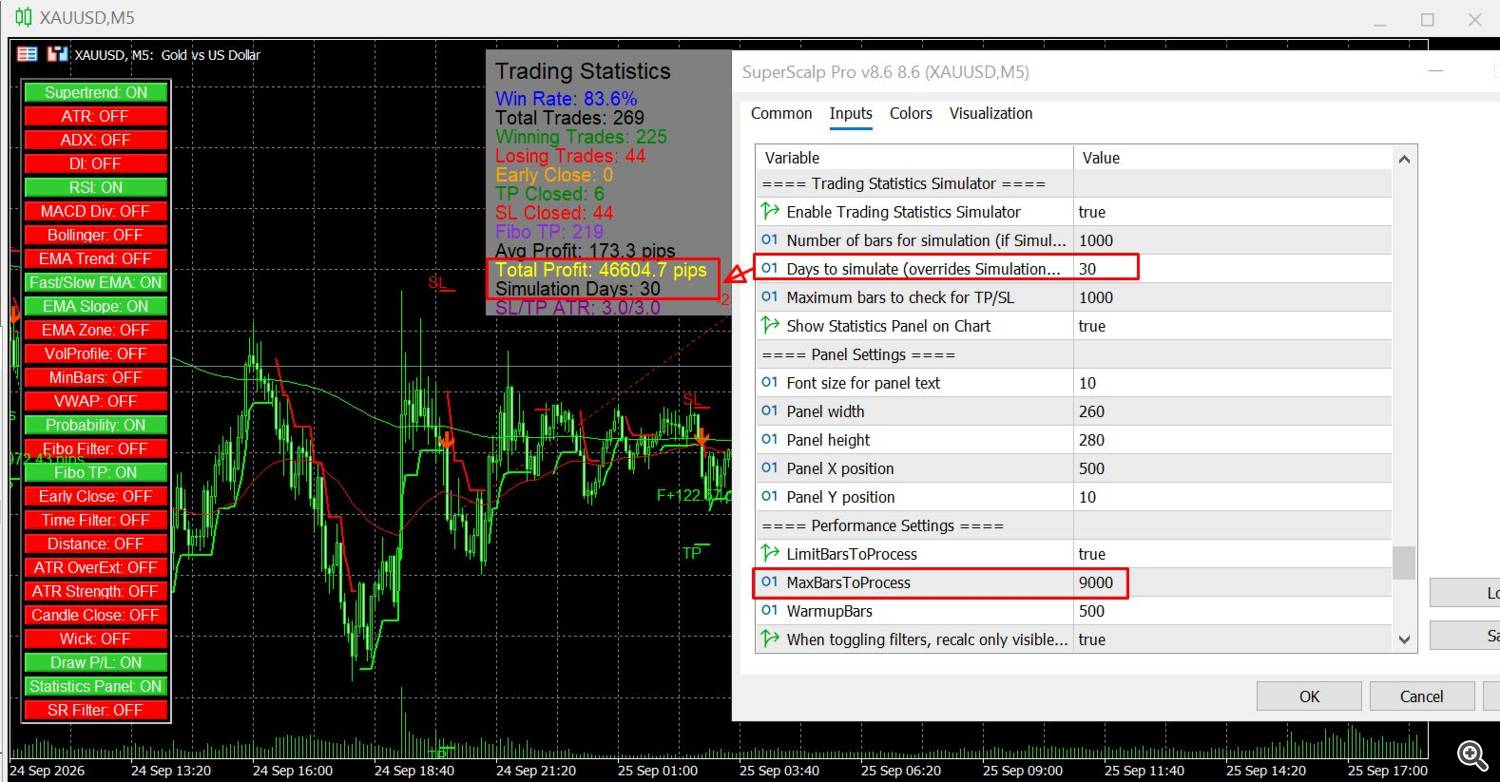Viewport: 1500px width, 782px height.
Task: Select the Candle Close: OFF button
Action: coord(96,615)
